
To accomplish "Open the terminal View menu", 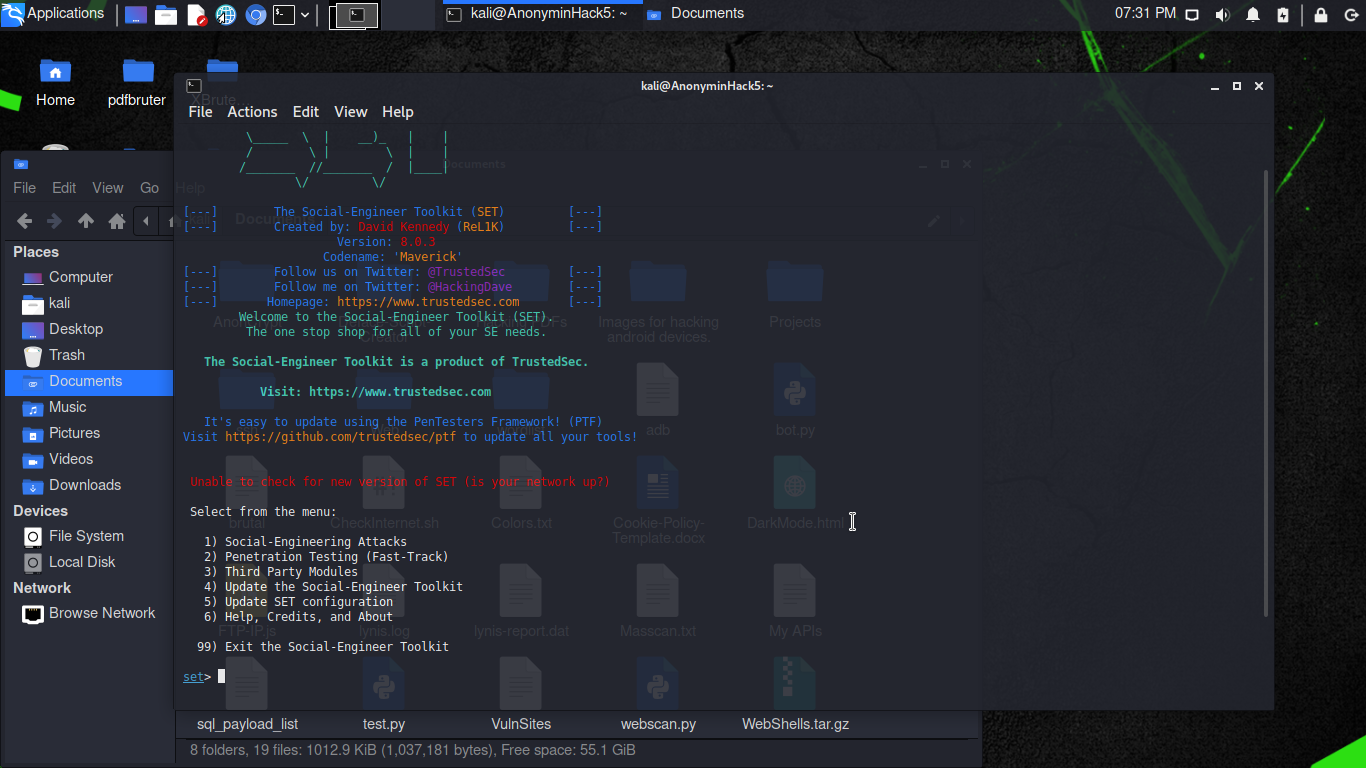I will click(351, 112).
